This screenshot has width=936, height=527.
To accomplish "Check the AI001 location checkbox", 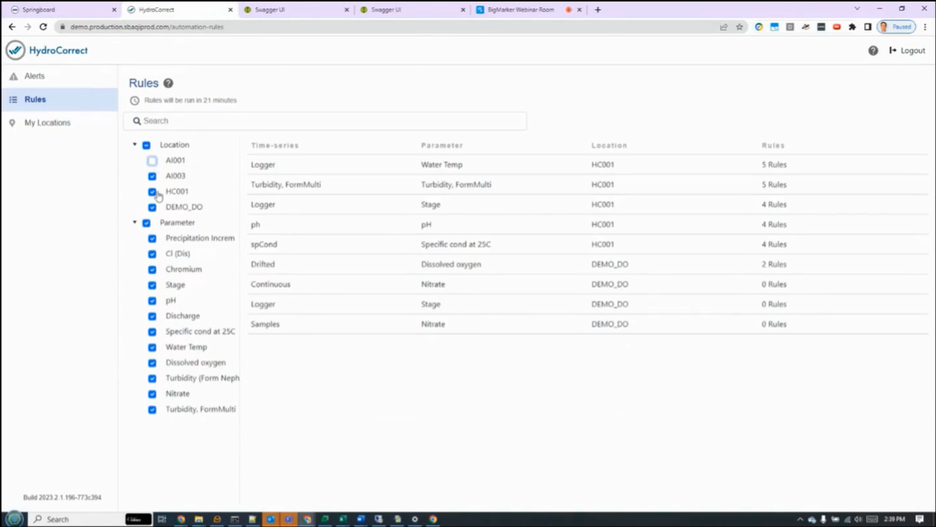I will tap(152, 161).
